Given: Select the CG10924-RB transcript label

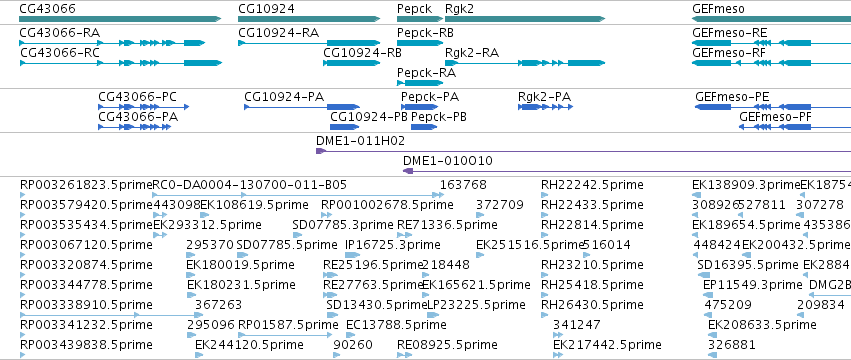Looking at the screenshot, I should 362,53.
